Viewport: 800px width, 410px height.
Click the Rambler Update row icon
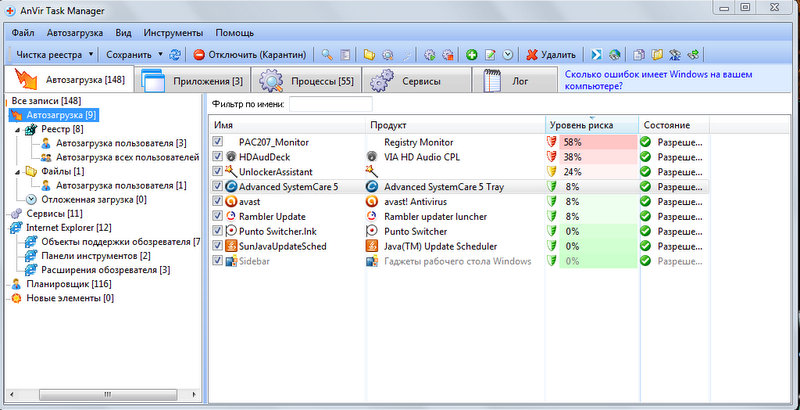231,217
